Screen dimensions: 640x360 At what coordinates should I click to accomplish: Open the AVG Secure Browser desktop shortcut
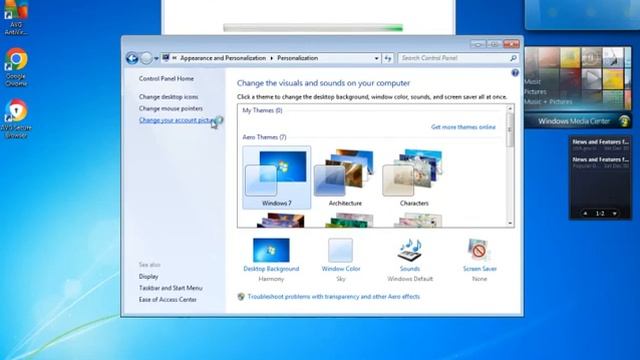click(16, 118)
